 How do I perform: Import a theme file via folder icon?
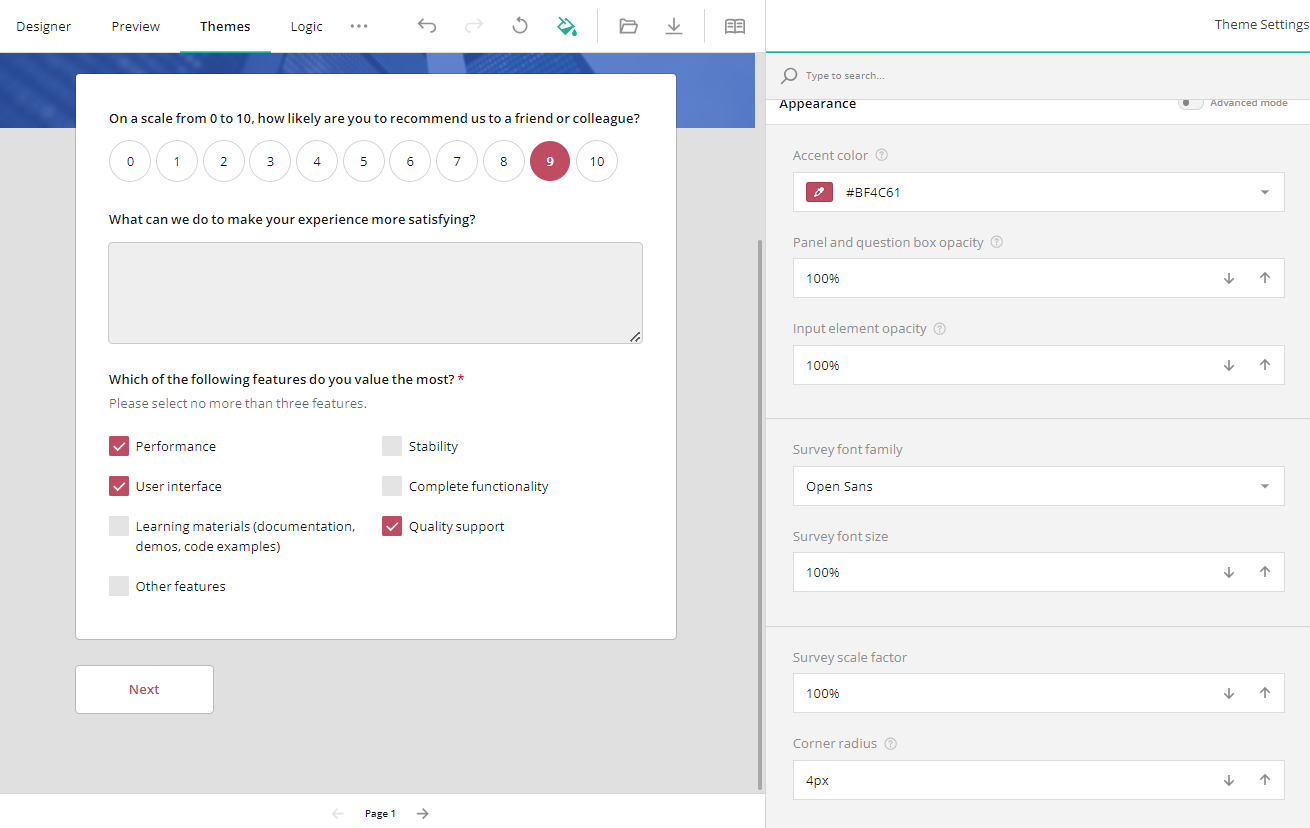628,25
